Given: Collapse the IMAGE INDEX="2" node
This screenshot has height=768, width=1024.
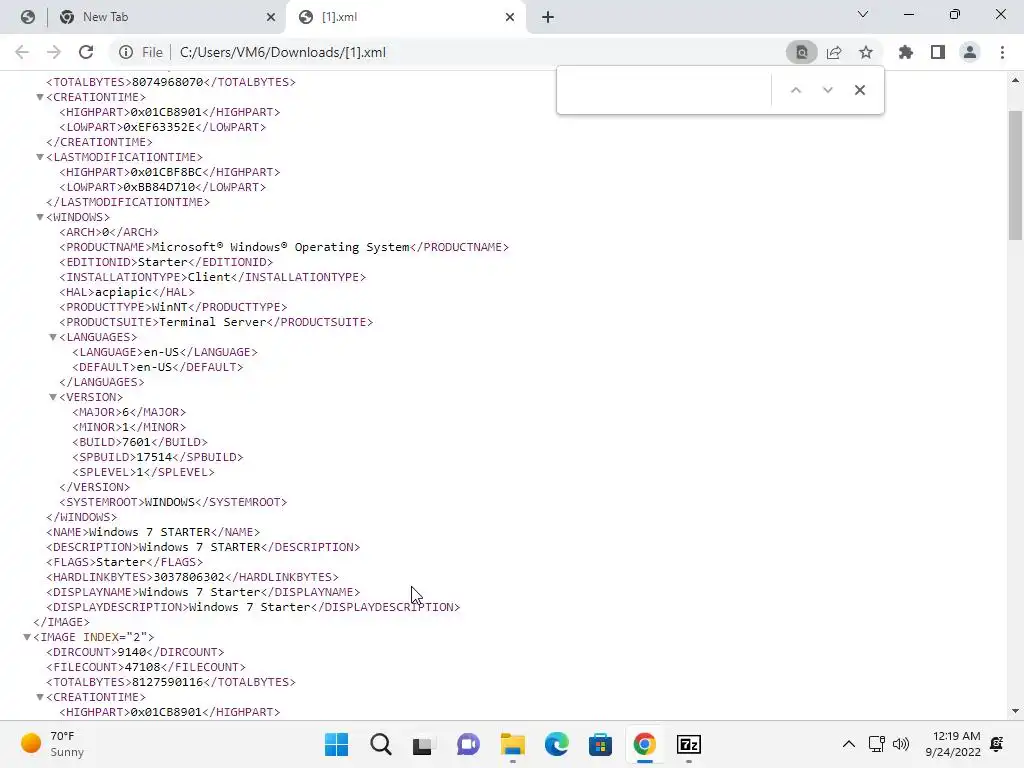Looking at the screenshot, I should 27,637.
